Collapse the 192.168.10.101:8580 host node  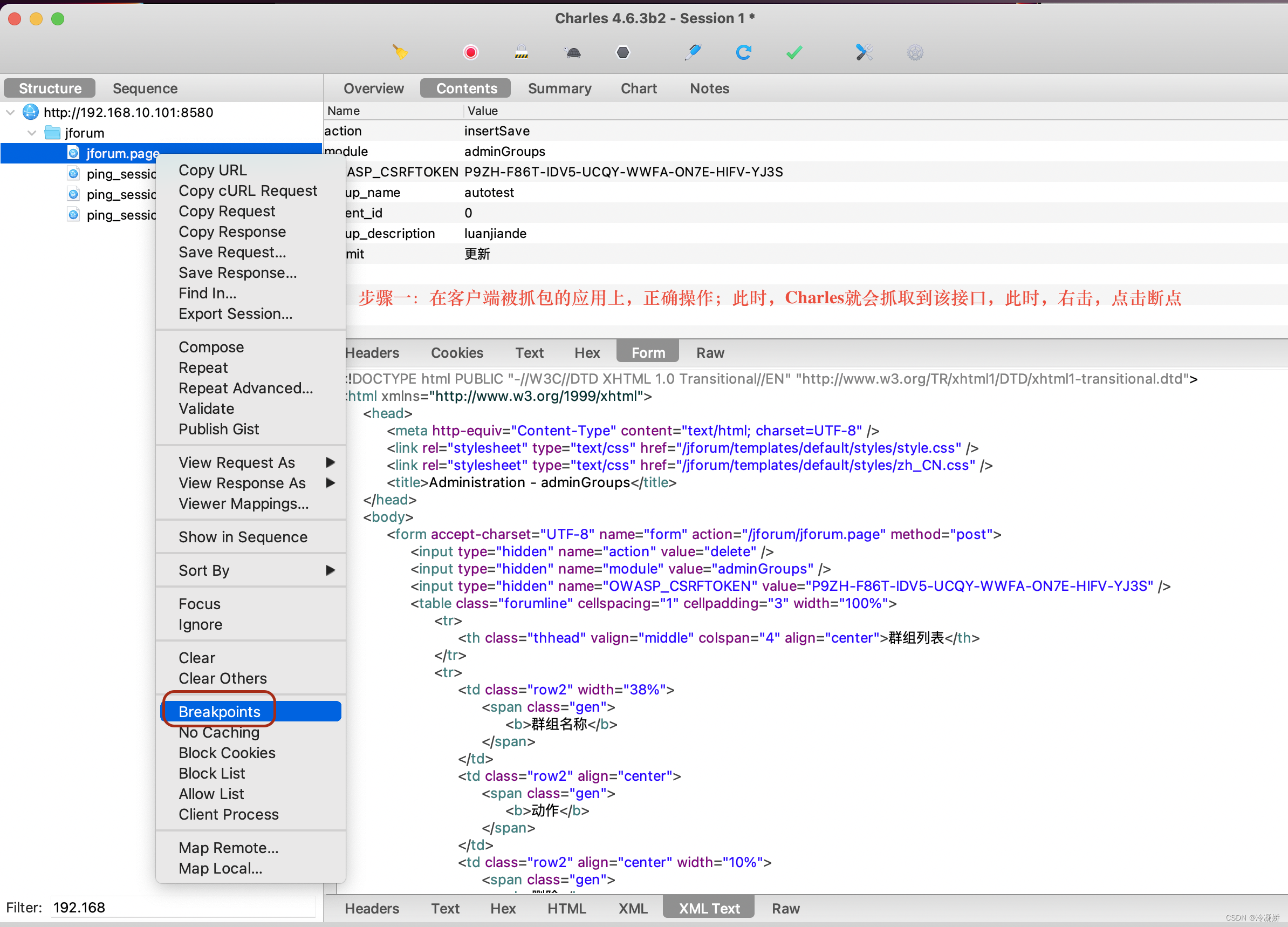[10, 112]
